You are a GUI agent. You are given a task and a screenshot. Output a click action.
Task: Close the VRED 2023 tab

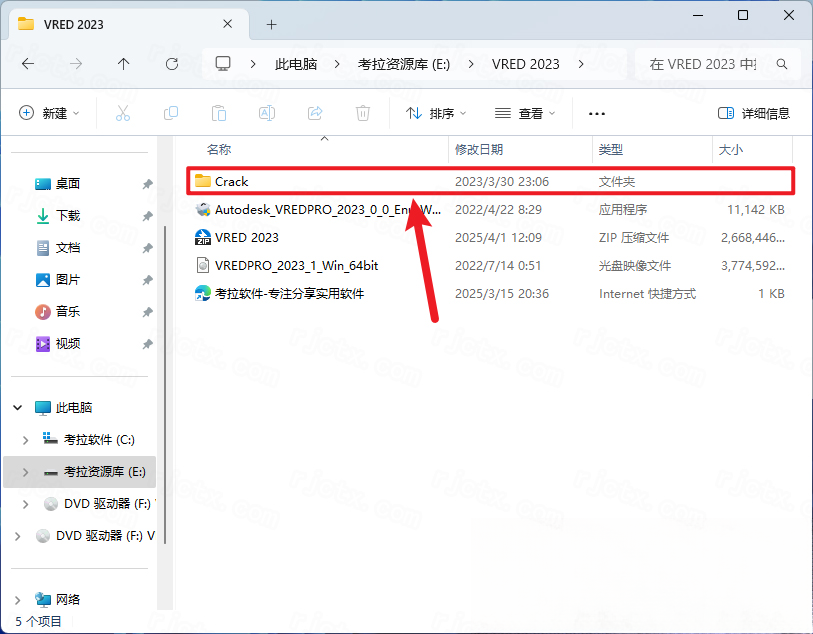click(x=227, y=24)
